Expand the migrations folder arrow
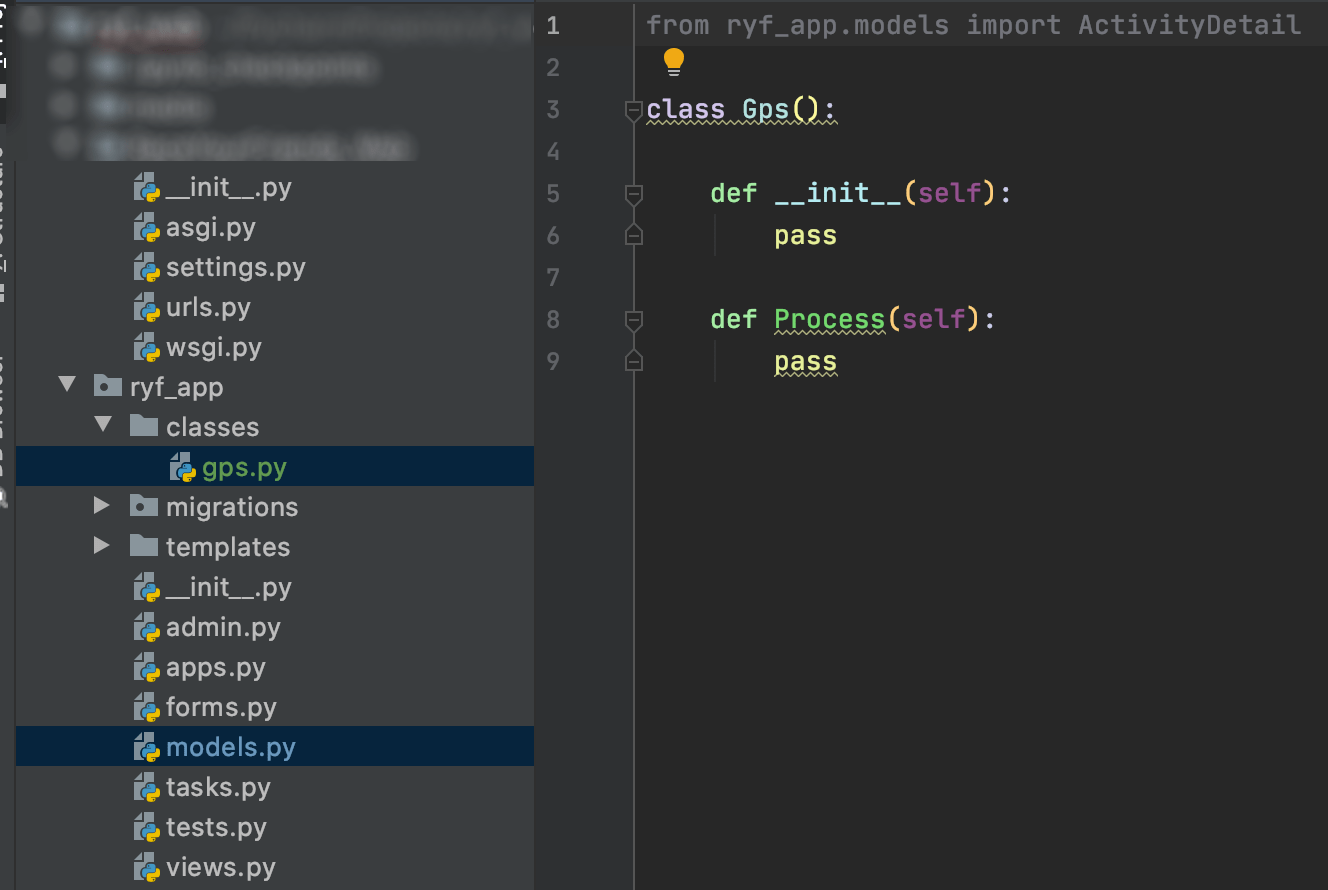Image resolution: width=1328 pixels, height=890 pixels. coord(100,505)
